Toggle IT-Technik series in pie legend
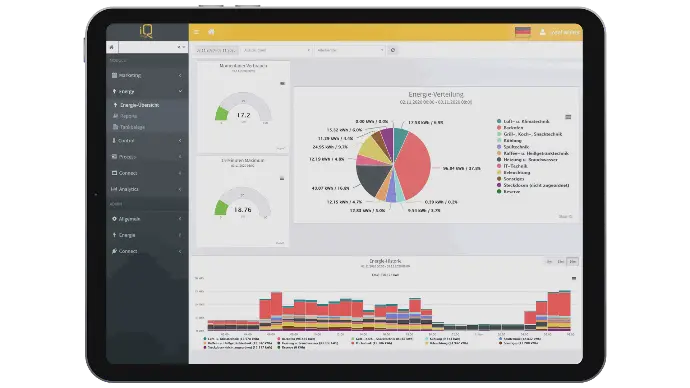Image resolution: width=690 pixels, height=388 pixels. pyautogui.click(x=512, y=166)
